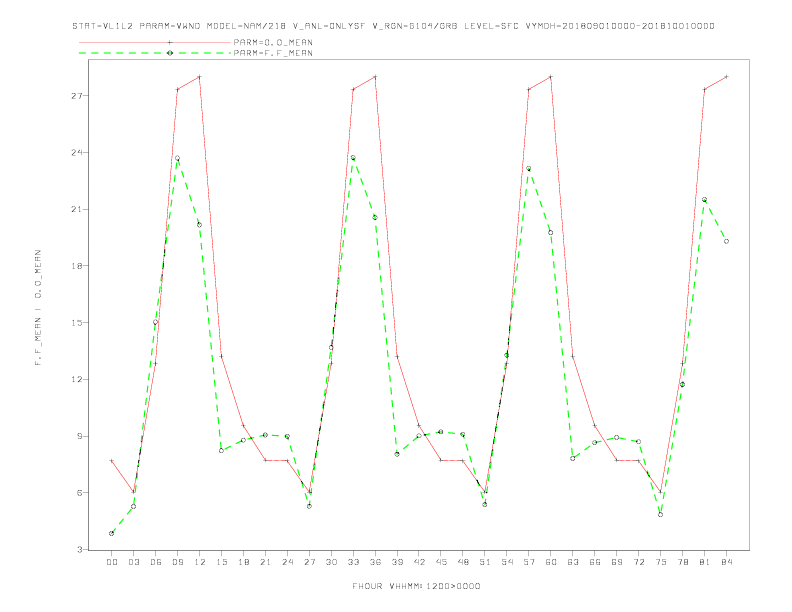The width and height of the screenshot is (792, 612).
Task: Click x-axis tick label 39
Action: 397,562
